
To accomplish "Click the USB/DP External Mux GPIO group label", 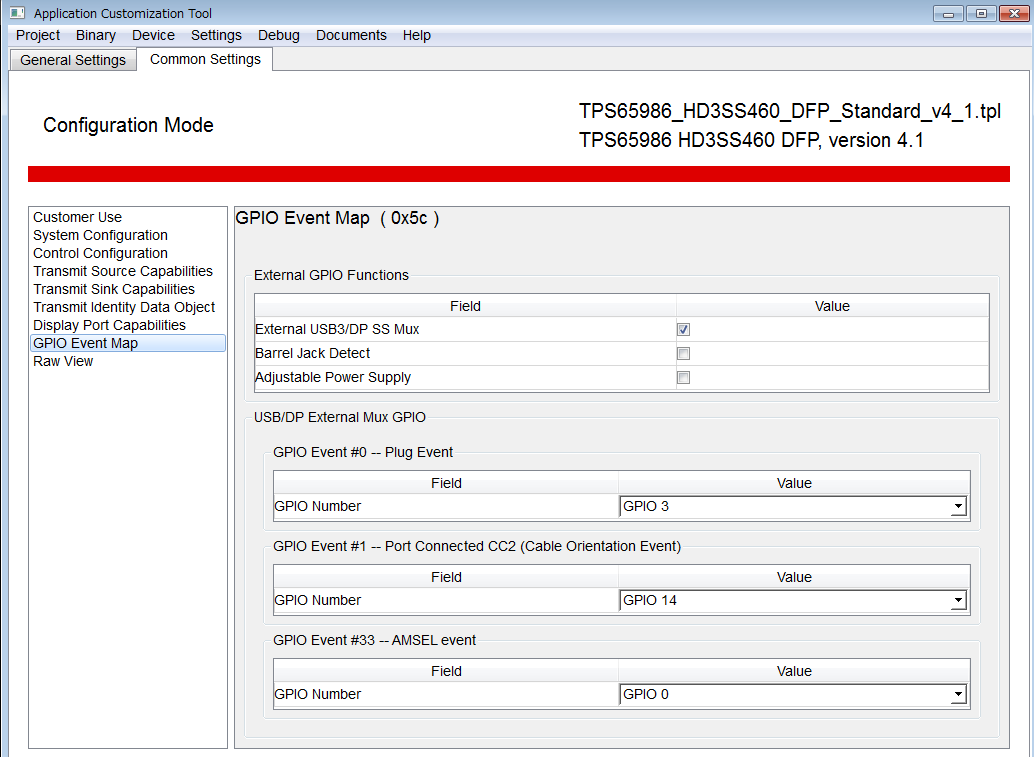I will point(340,417).
